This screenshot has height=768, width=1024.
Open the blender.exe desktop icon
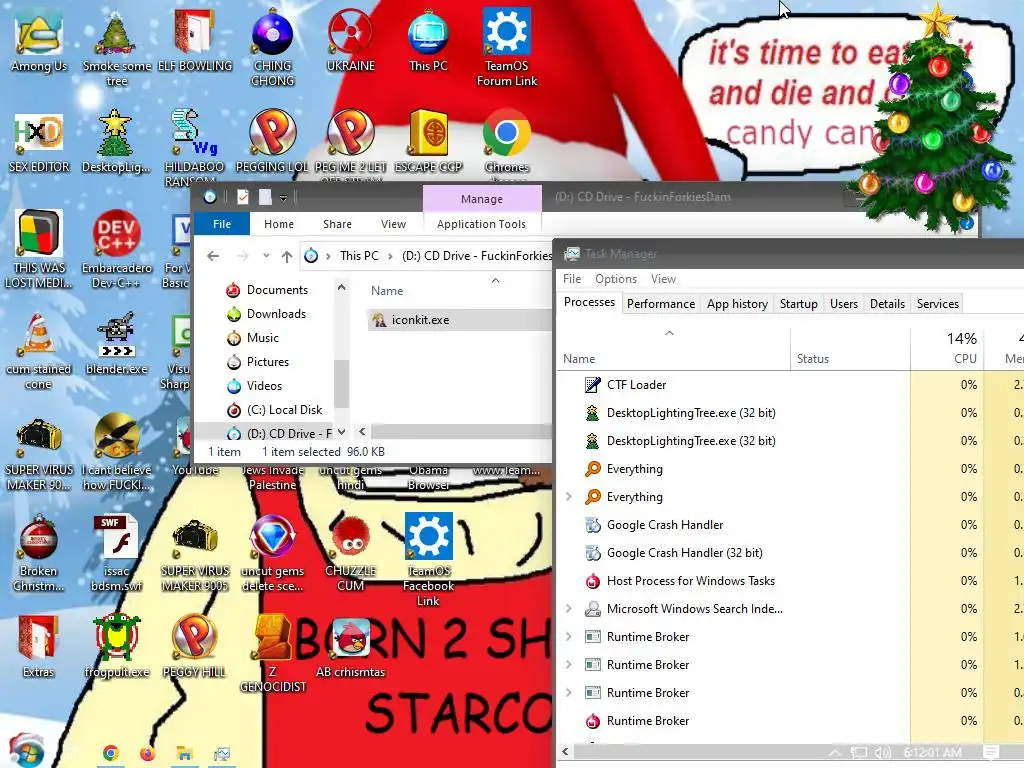pyautogui.click(x=117, y=344)
